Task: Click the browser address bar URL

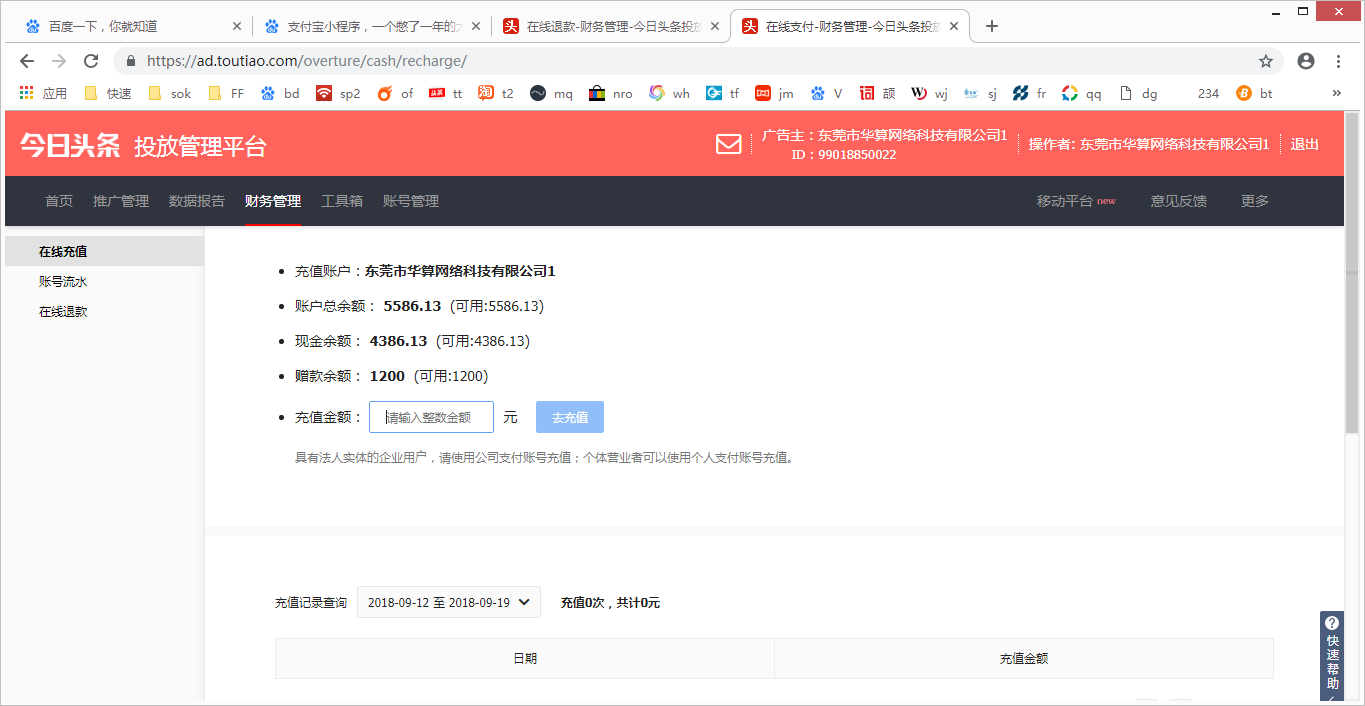Action: click(x=307, y=61)
